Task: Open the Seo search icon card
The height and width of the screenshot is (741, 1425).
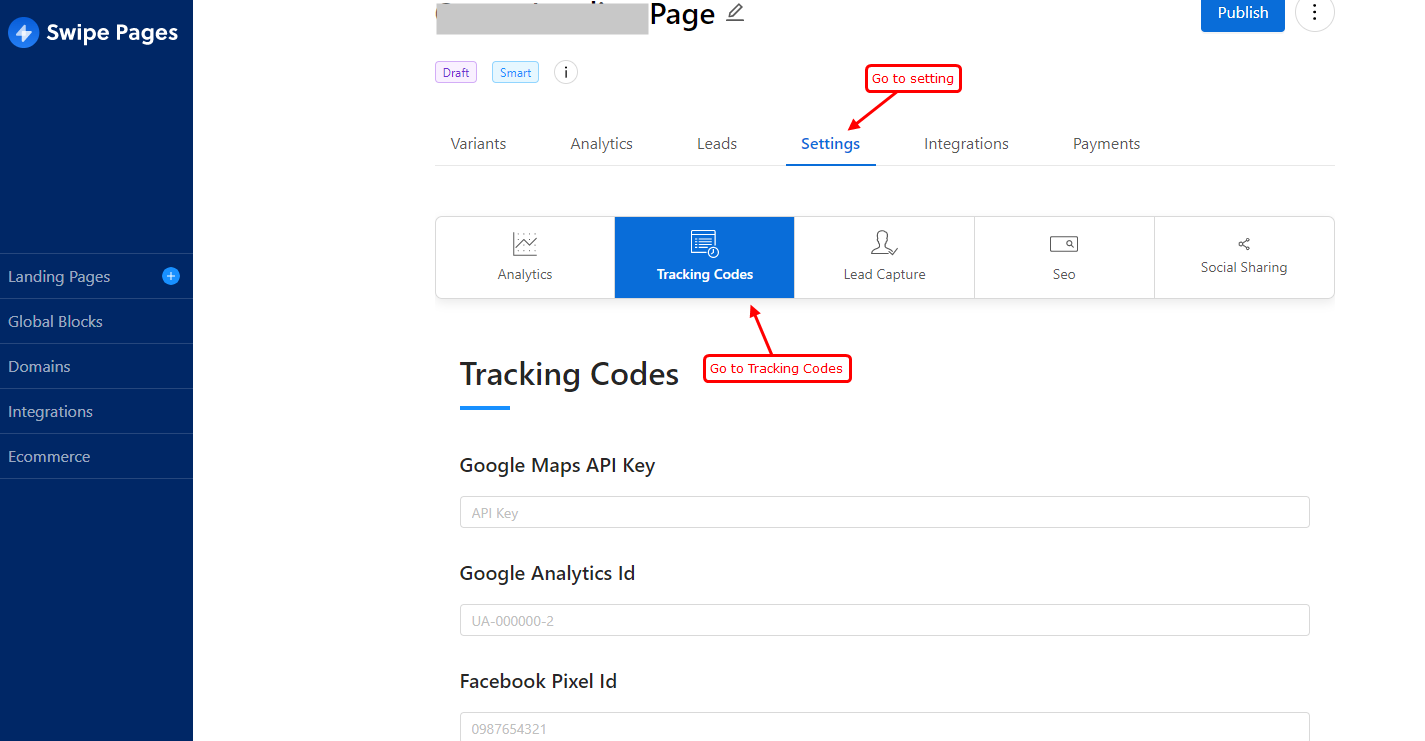Action: pyautogui.click(x=1064, y=257)
